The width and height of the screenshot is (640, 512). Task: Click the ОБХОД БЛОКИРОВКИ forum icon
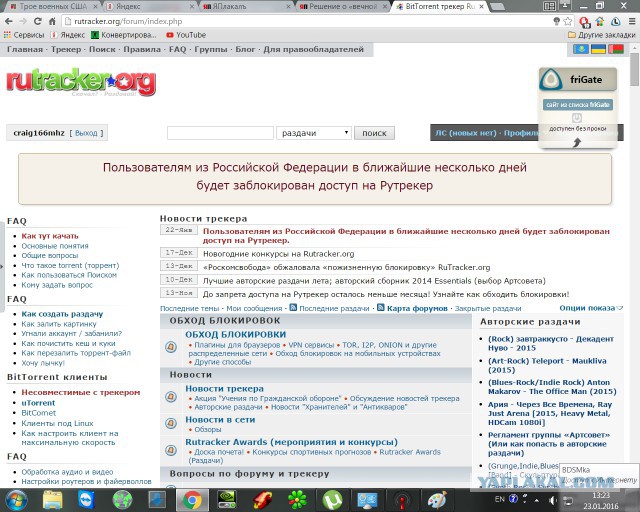coord(171,347)
